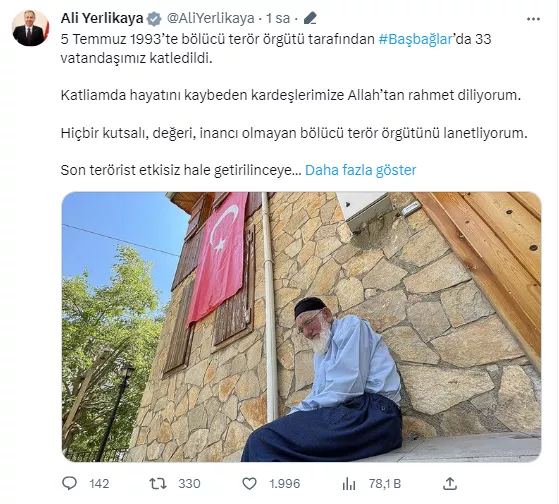Open the attached photo of elderly man
Screen dimensions: 559x504
pyautogui.click(x=302, y=327)
